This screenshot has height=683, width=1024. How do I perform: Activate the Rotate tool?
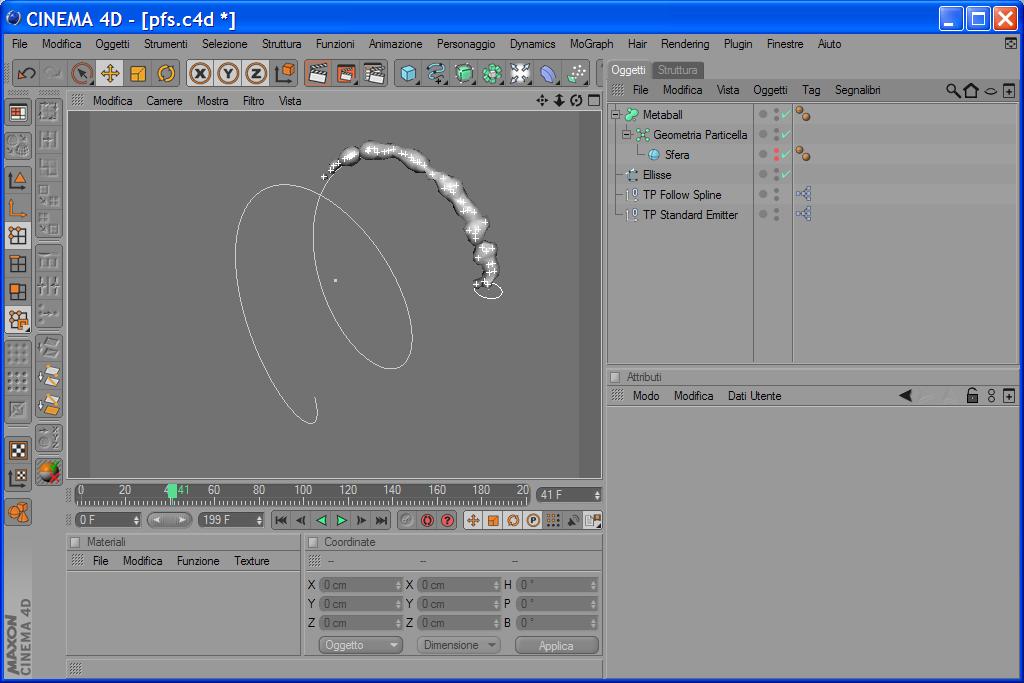coord(166,74)
